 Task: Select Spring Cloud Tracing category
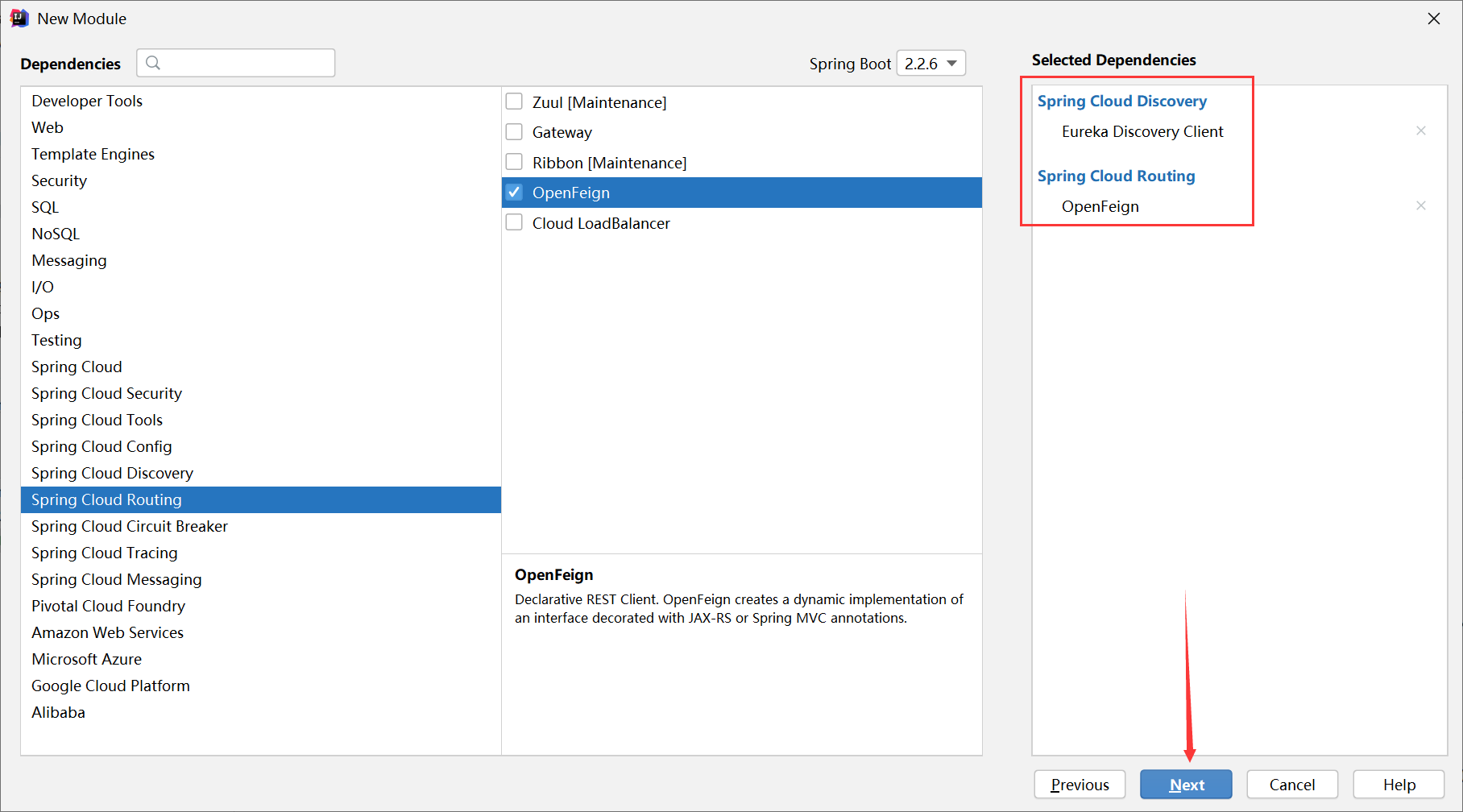(261, 553)
